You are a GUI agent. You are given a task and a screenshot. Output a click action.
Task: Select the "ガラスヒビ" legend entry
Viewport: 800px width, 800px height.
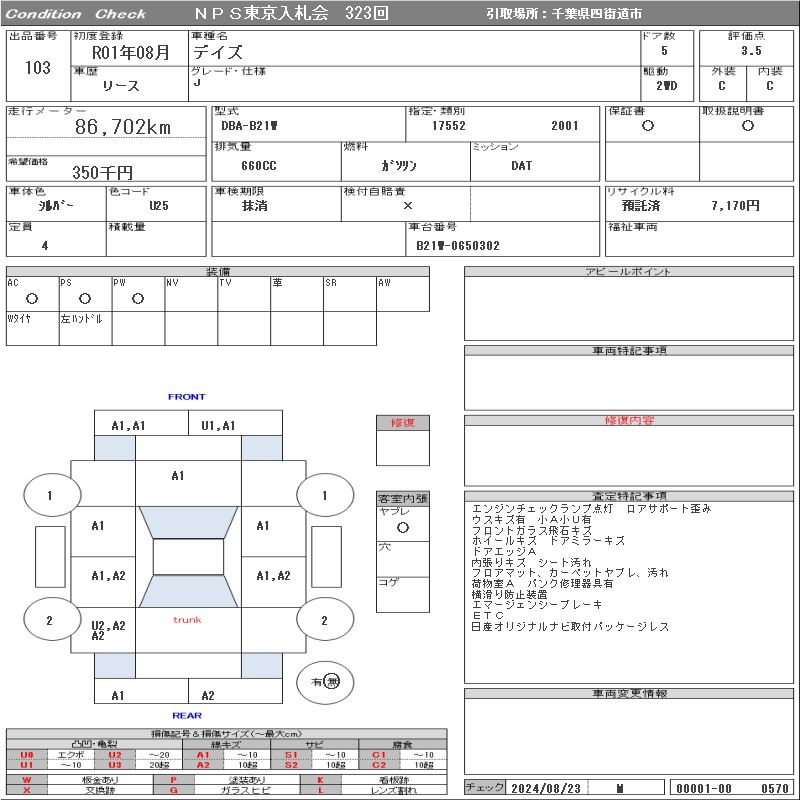pyautogui.click(x=245, y=790)
